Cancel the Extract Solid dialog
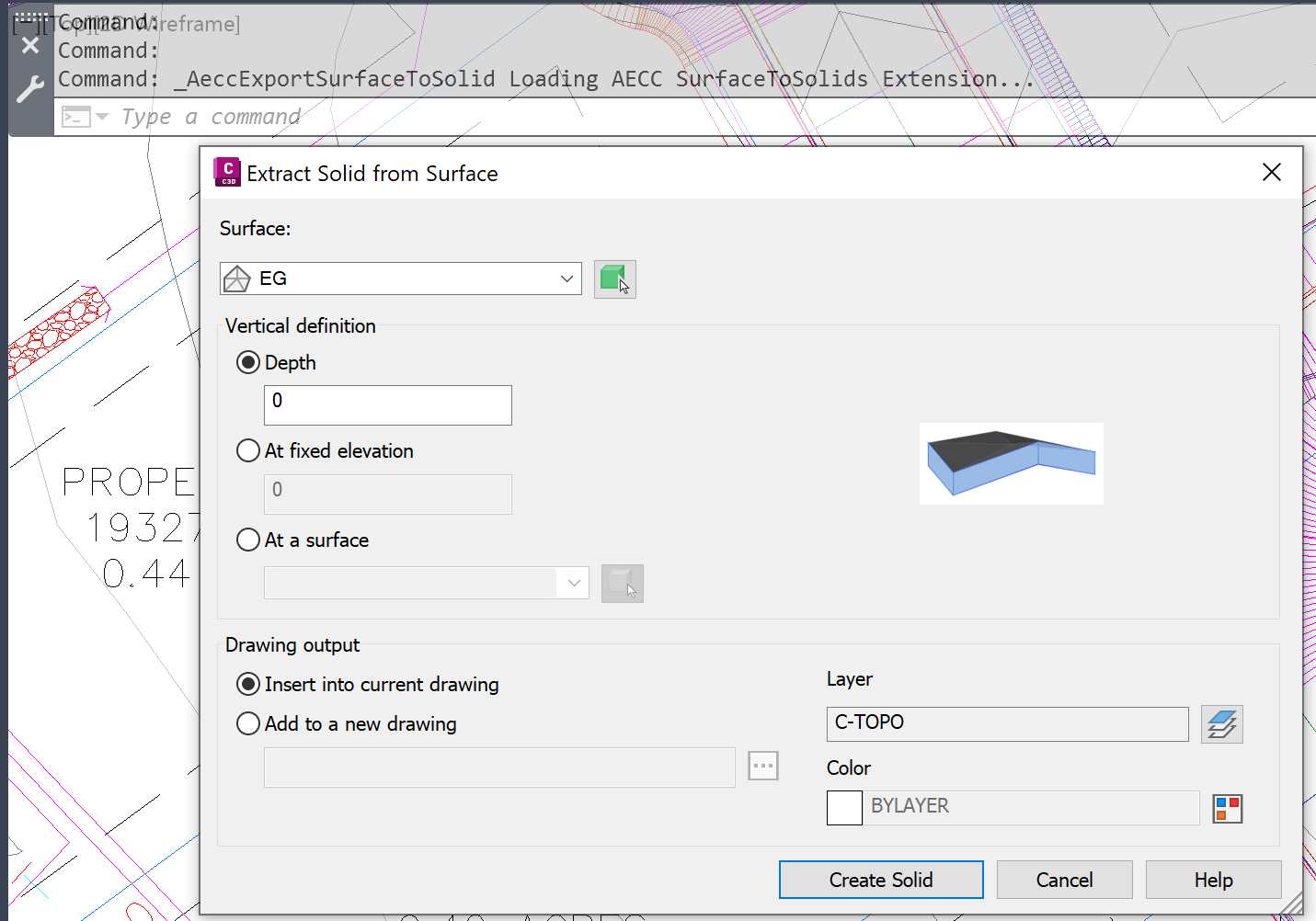The image size is (1316, 921). pyautogui.click(x=1064, y=879)
